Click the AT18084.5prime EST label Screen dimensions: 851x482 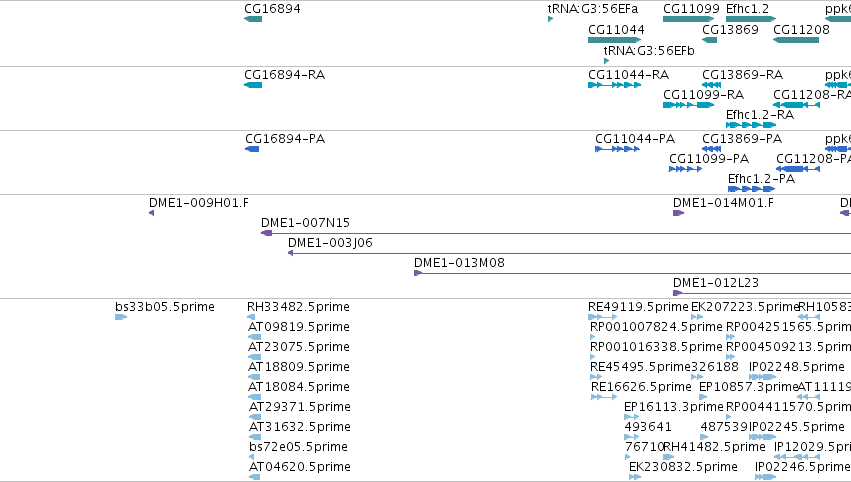click(x=299, y=388)
